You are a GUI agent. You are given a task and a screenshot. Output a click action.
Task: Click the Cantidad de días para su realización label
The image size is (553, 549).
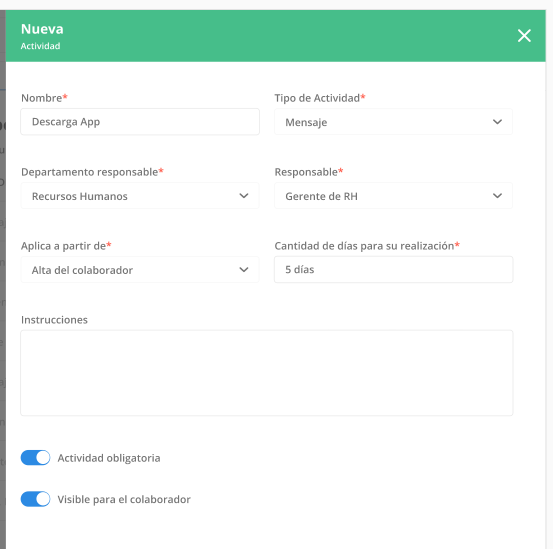pyautogui.click(x=364, y=246)
